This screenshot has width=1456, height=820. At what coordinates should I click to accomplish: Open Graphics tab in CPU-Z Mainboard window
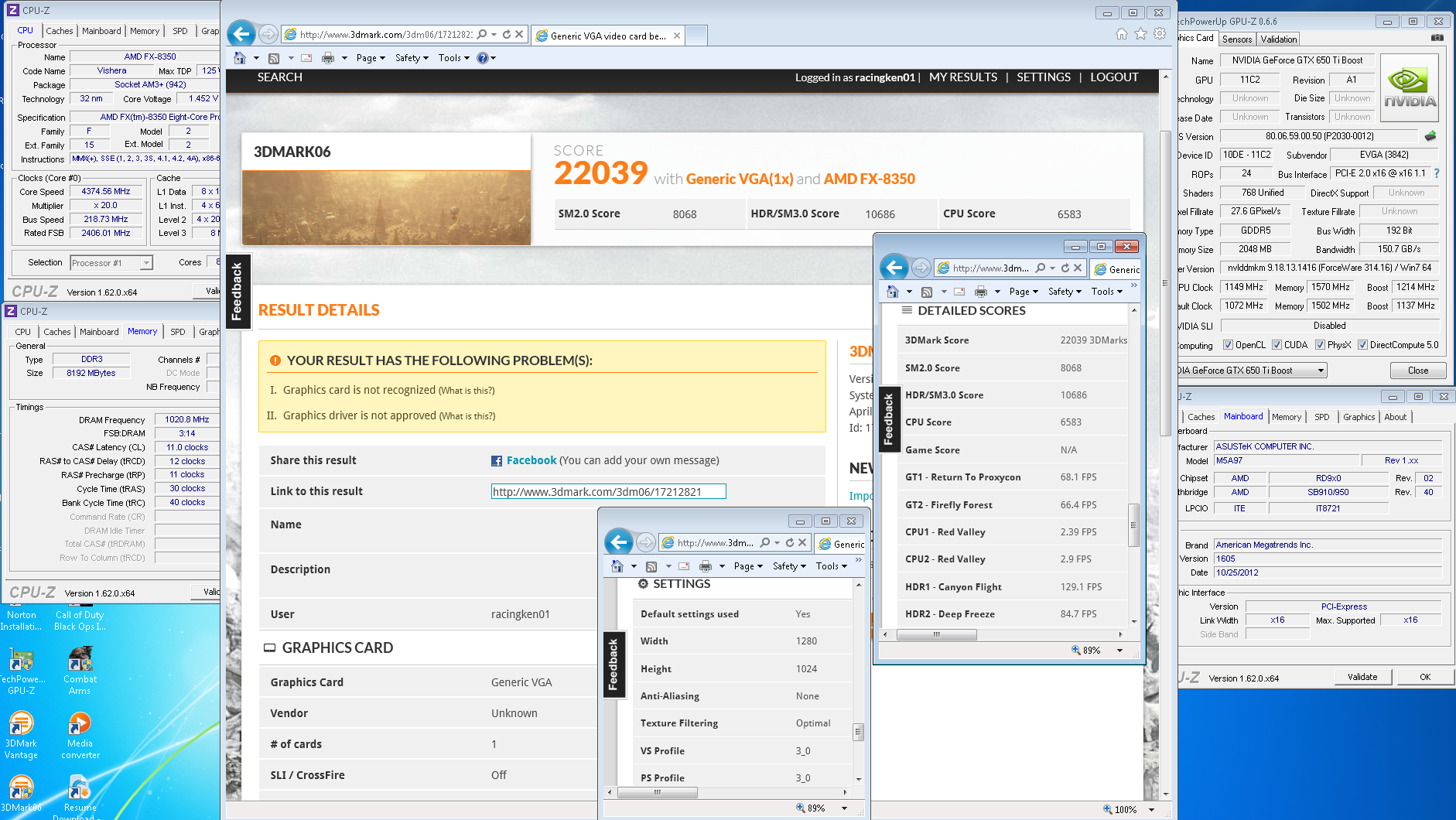click(x=1359, y=417)
